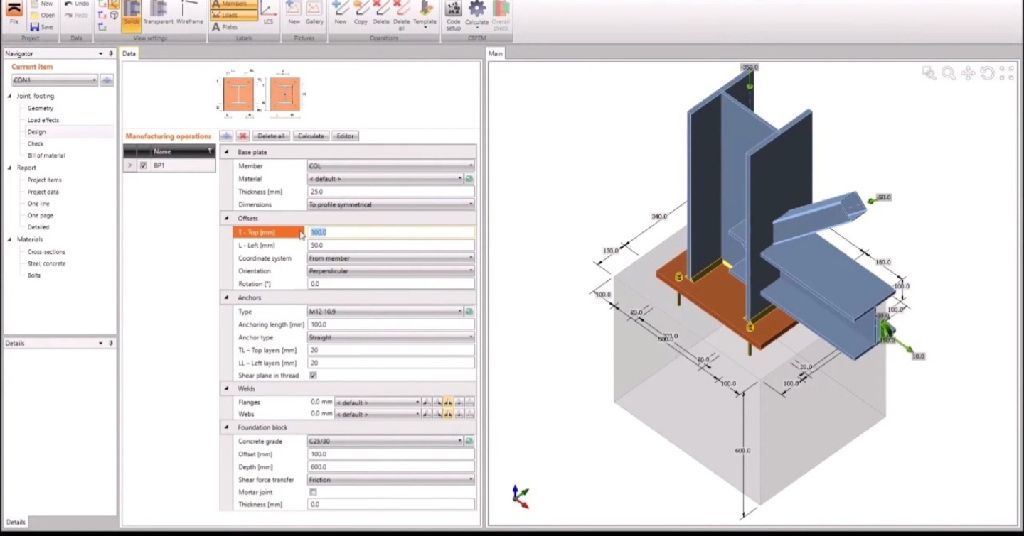The image size is (1024, 536).
Task: Uncheck the BP1 operation checkbox
Action: point(144,165)
